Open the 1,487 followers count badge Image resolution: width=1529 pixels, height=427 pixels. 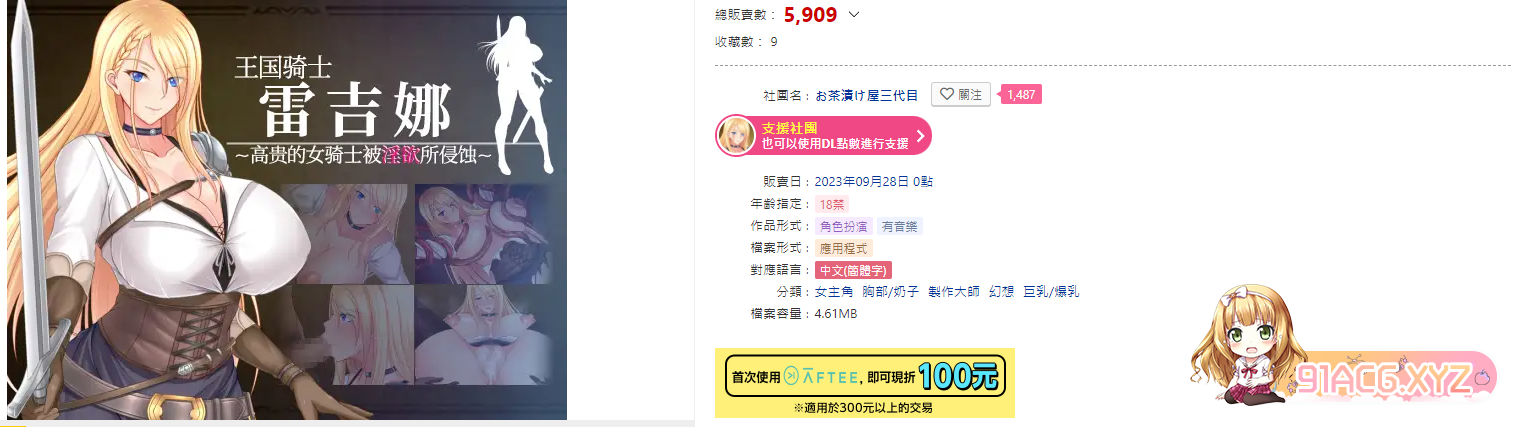click(x=1021, y=95)
